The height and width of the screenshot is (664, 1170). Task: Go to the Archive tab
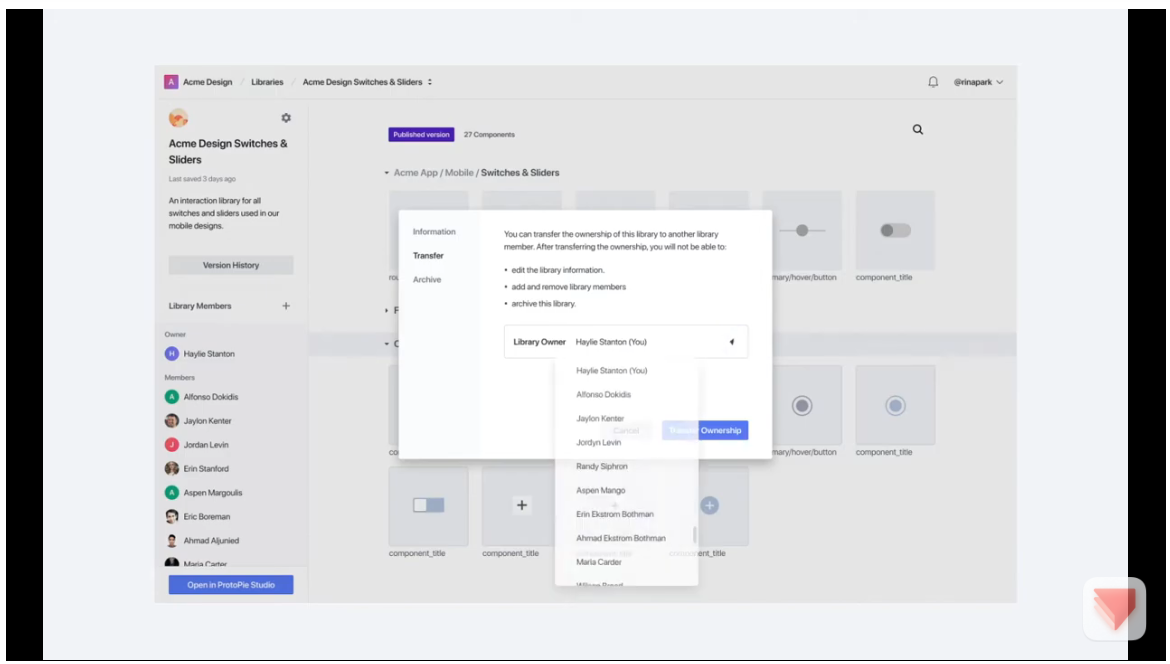coord(427,280)
